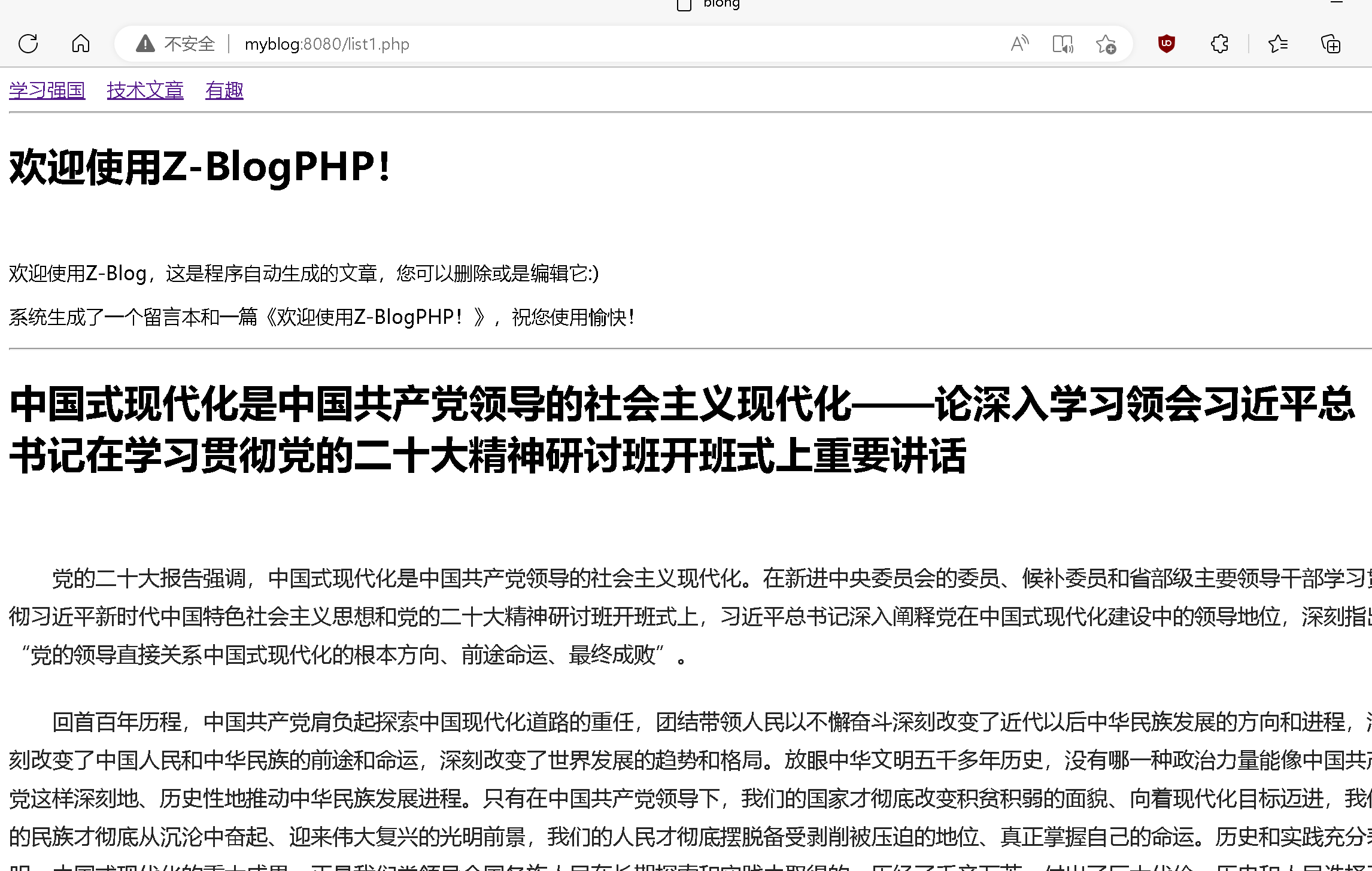Open the Read aloud feature
The width and height of the screenshot is (1372, 871).
tap(1019, 44)
